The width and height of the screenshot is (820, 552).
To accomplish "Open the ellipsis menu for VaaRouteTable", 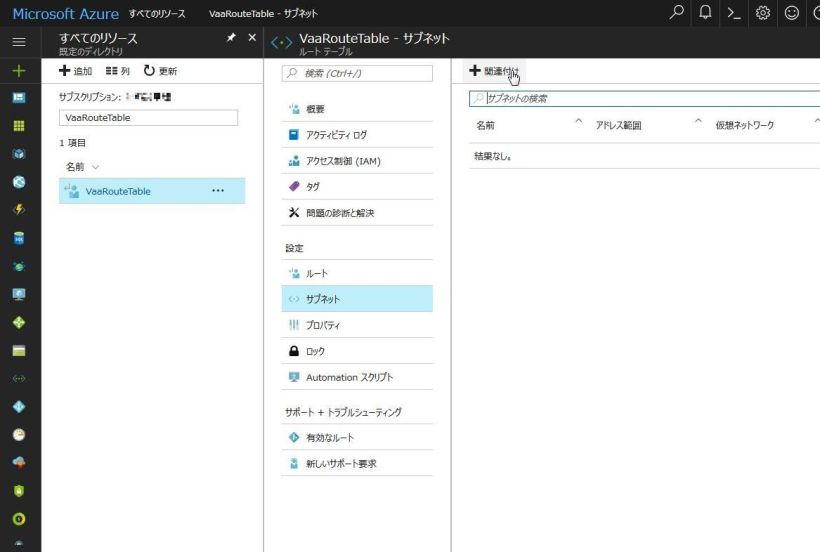I will [218, 191].
